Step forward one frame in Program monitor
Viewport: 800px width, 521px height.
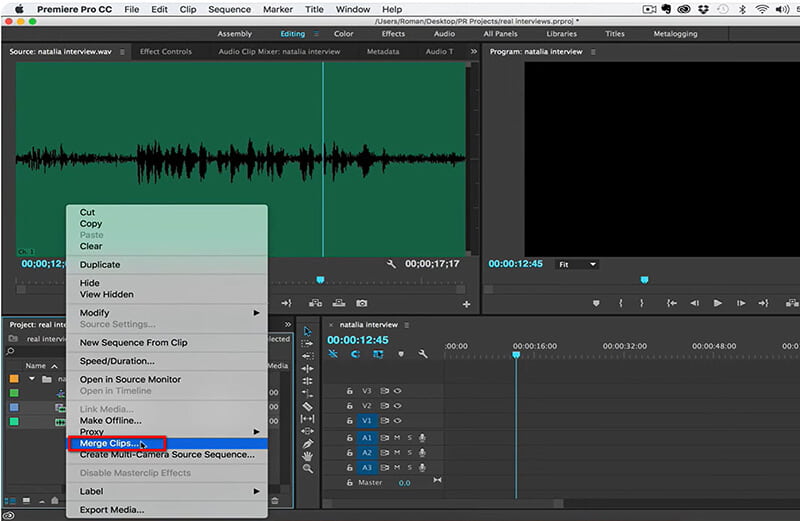741,303
